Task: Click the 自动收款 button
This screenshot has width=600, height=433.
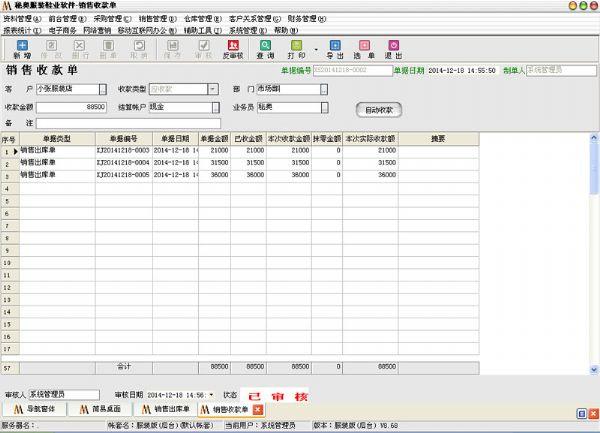Action: (379, 110)
